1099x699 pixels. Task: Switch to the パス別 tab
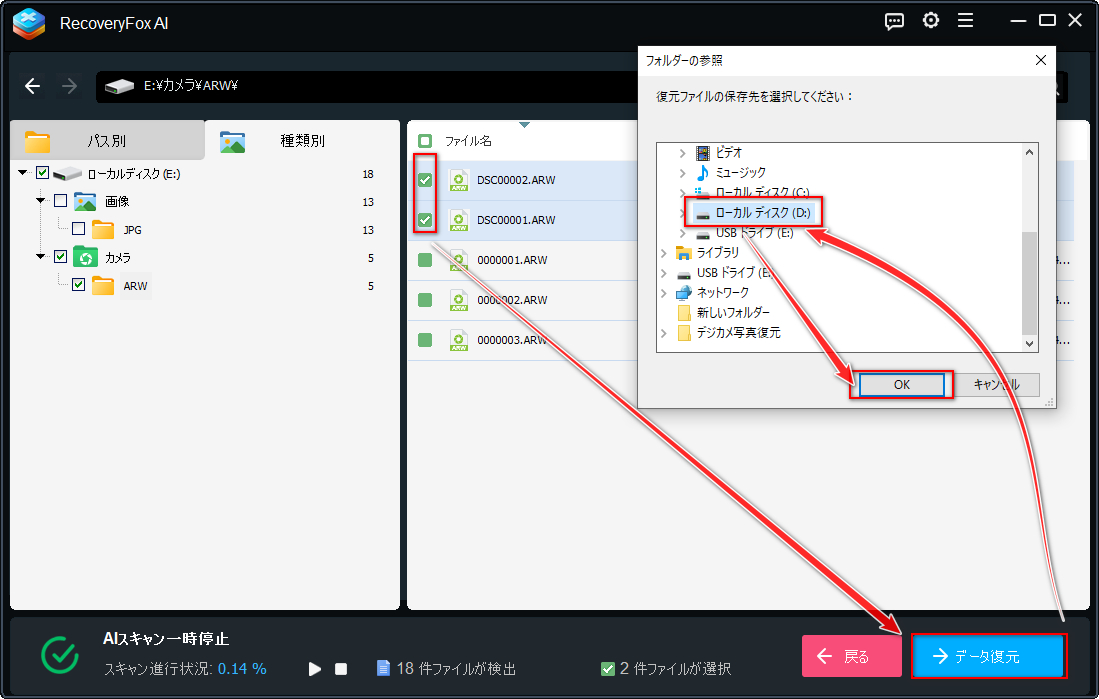pyautogui.click(x=107, y=141)
